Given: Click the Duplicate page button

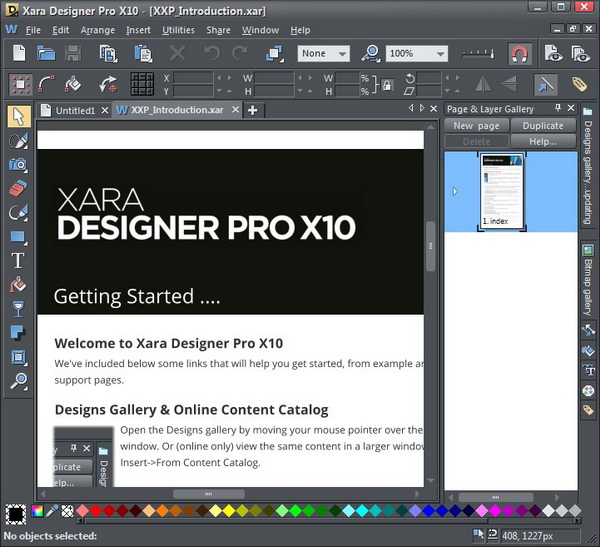Looking at the screenshot, I should [543, 126].
